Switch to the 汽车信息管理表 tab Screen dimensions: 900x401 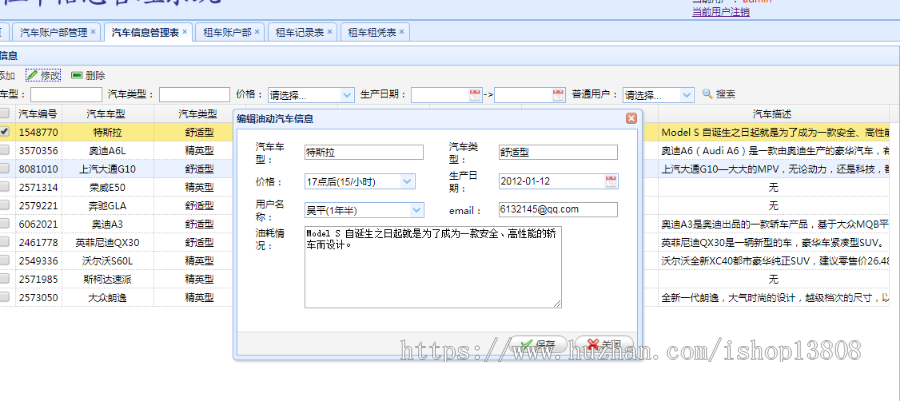(x=145, y=32)
